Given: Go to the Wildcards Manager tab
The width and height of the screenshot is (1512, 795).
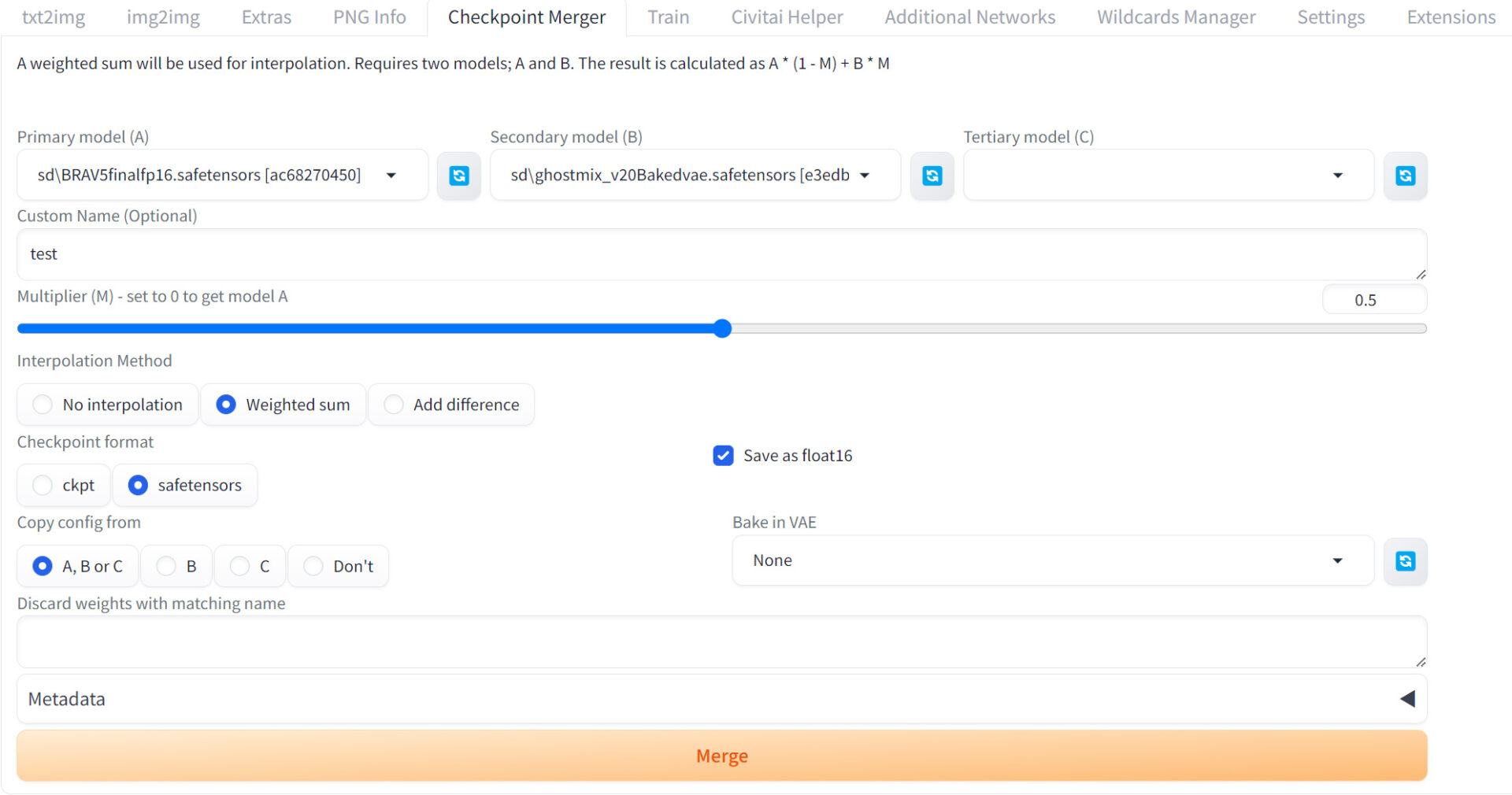Looking at the screenshot, I should tap(1175, 17).
